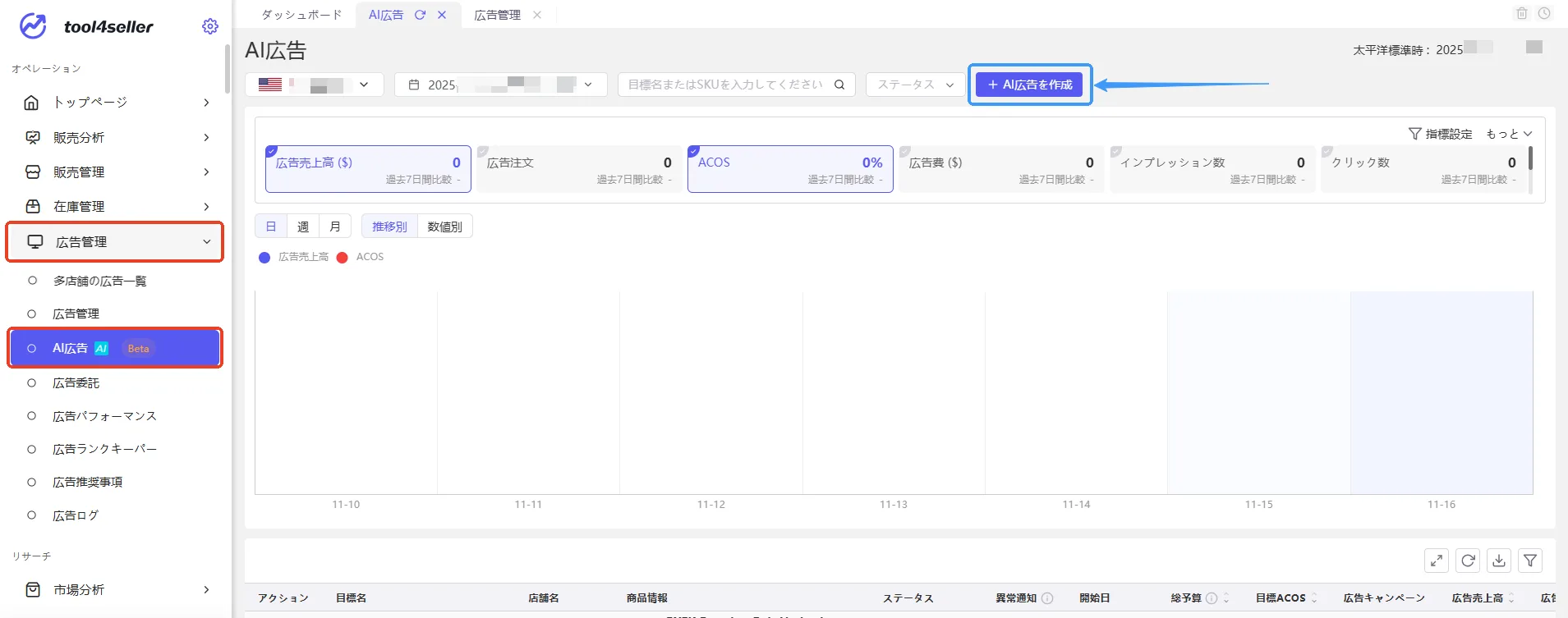Image resolution: width=1568 pixels, height=618 pixels.
Task: Sort by 総予算 column arrows
Action: (1226, 598)
